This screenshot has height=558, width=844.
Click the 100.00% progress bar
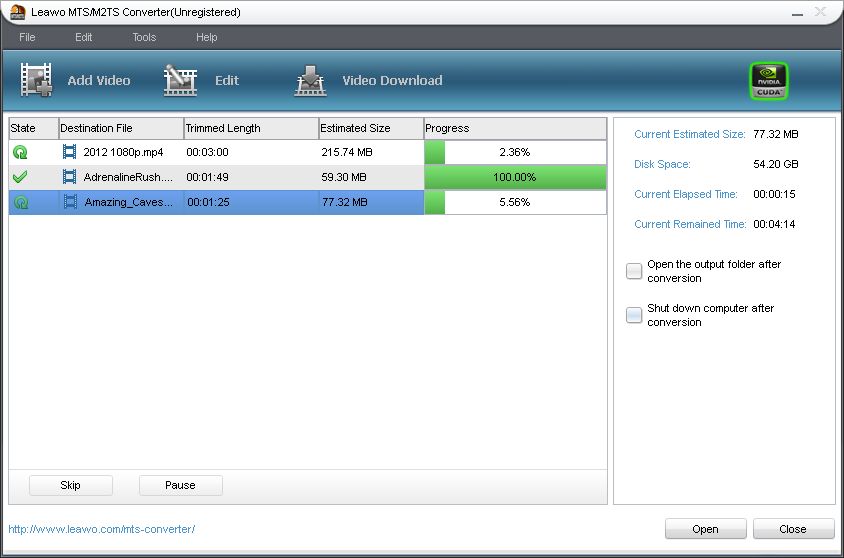pyautogui.click(x=515, y=177)
